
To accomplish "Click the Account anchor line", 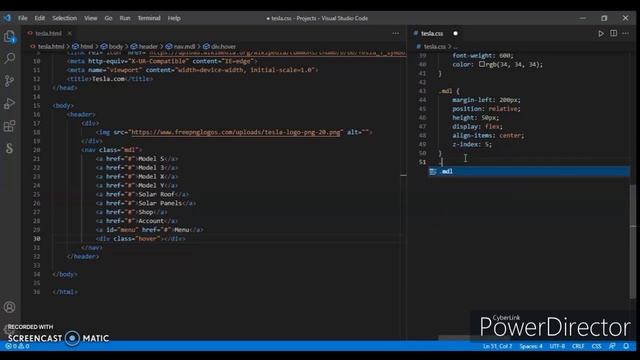I will [x=137, y=221].
